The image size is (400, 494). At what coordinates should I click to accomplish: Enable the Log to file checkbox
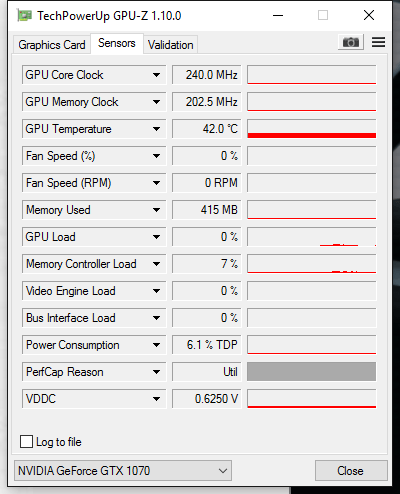26,442
